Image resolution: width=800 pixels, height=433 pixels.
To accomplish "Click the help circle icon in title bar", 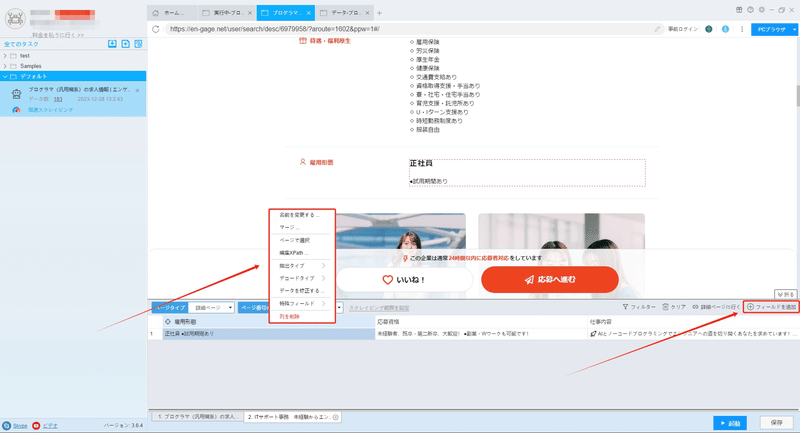I will (x=750, y=10).
